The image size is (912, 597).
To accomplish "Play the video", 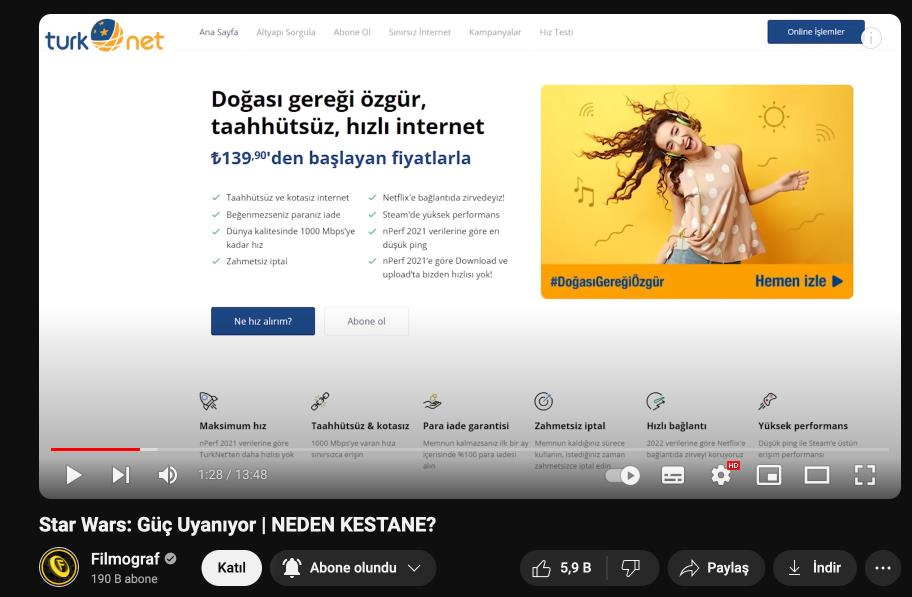I will tap(73, 475).
